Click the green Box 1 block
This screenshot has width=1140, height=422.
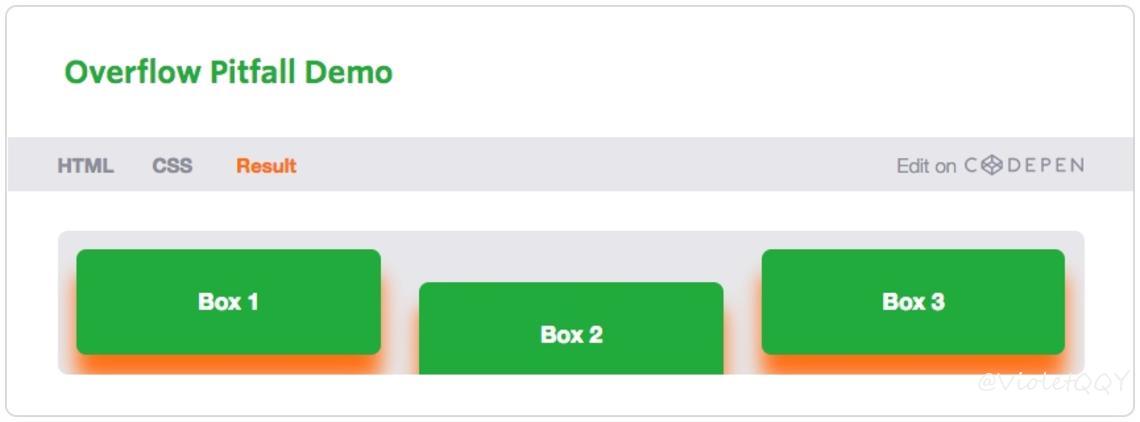[x=228, y=302]
